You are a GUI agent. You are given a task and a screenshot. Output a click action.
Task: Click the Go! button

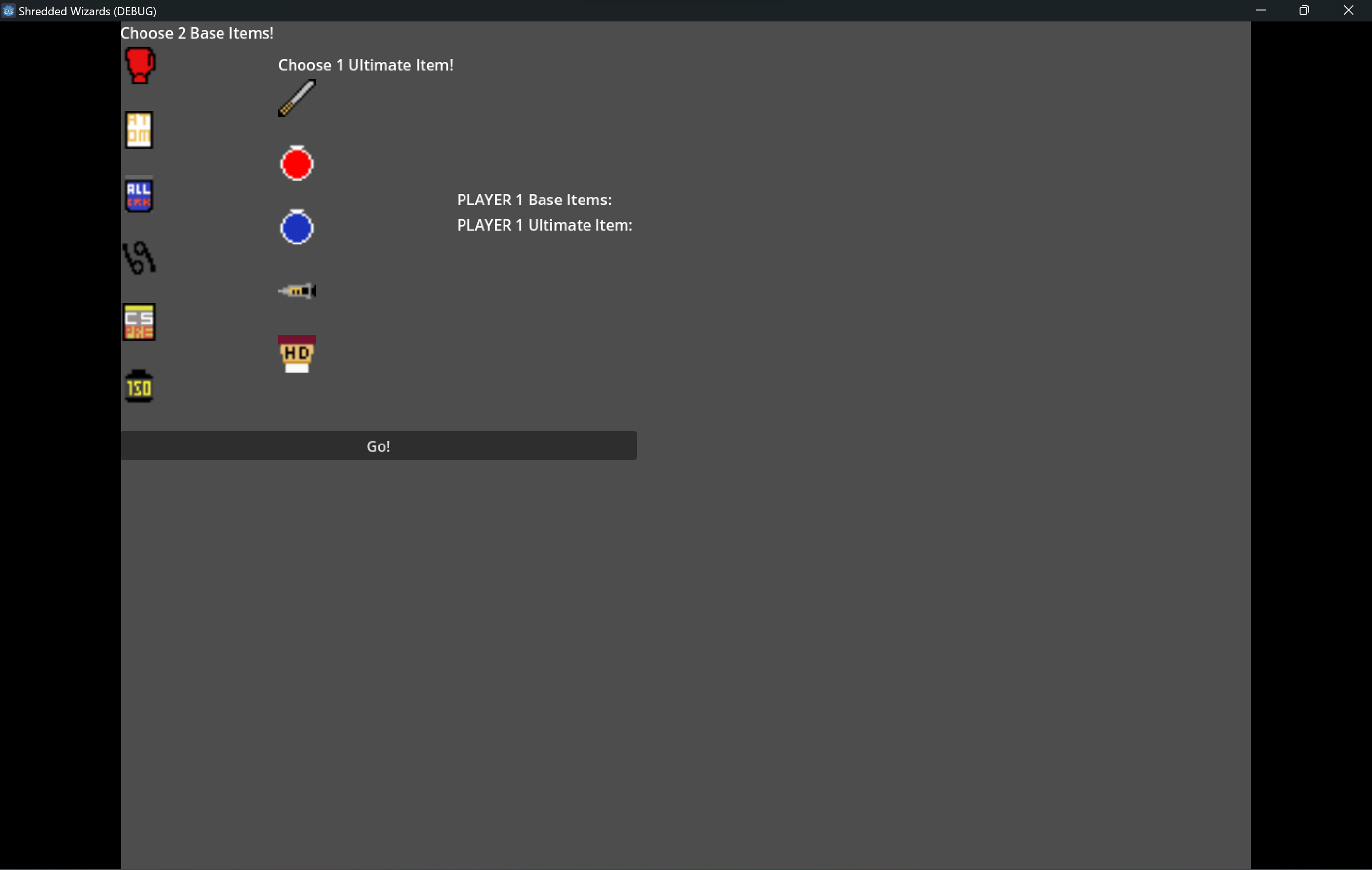(x=378, y=445)
